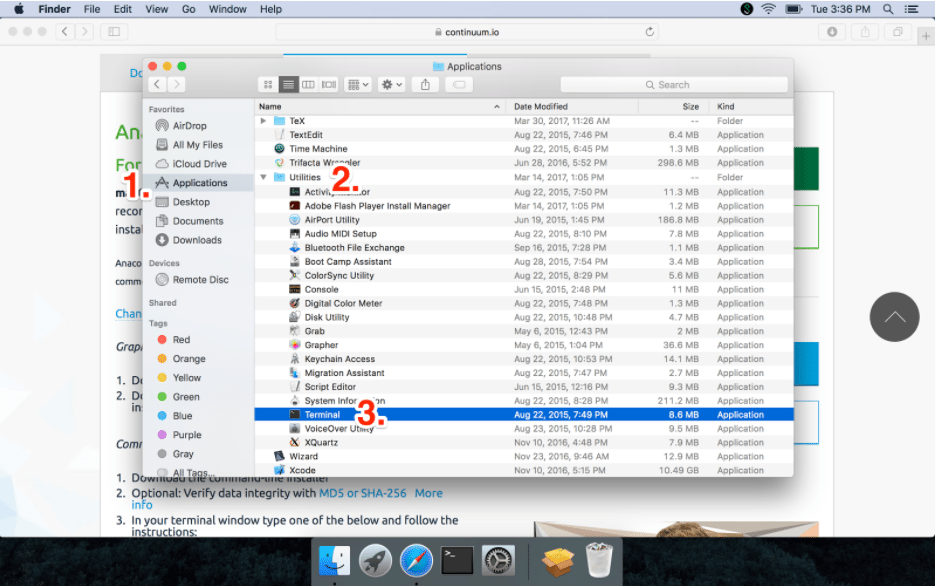Open the File menu
The height and width of the screenshot is (586, 936).
(x=92, y=9)
